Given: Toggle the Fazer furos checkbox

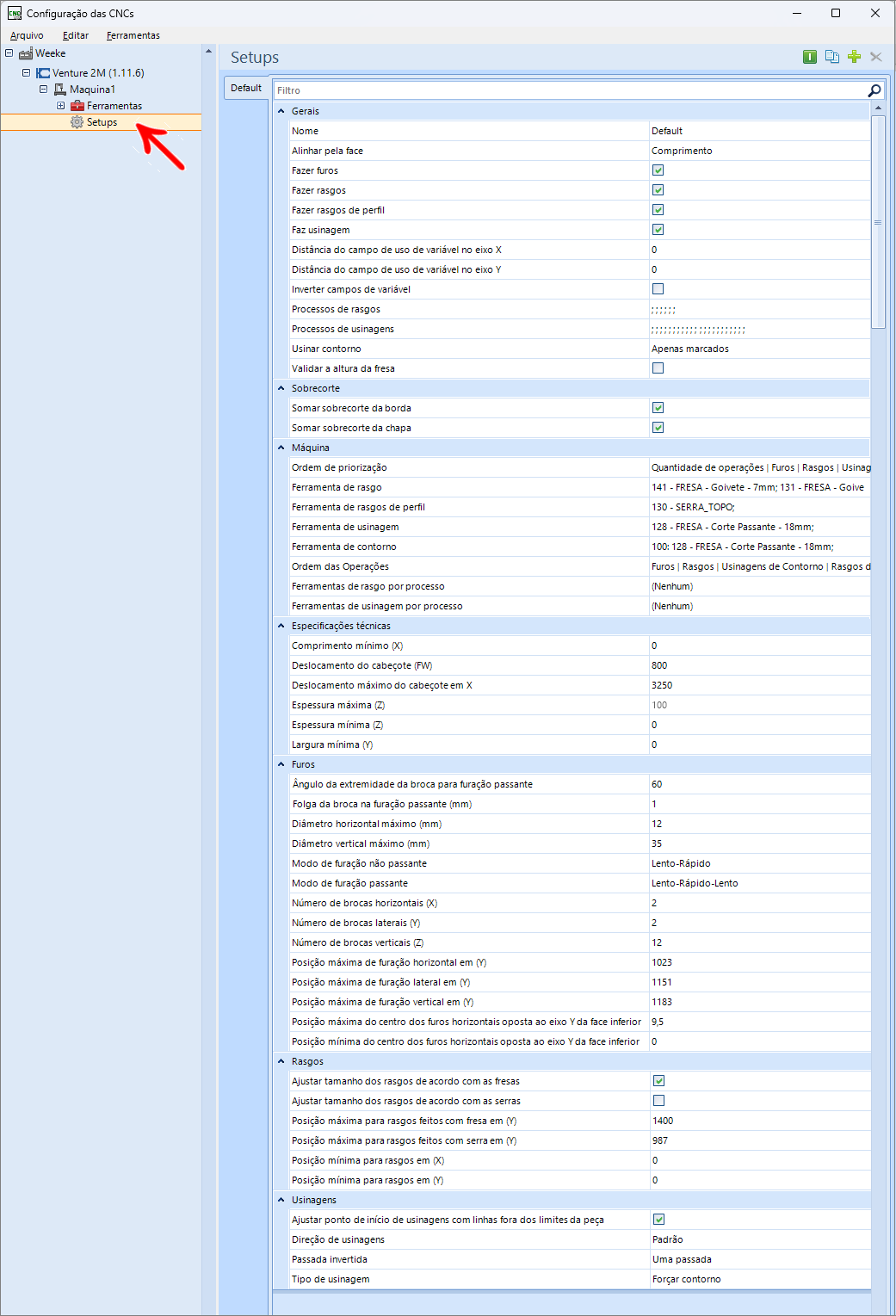Looking at the screenshot, I should (x=658, y=170).
